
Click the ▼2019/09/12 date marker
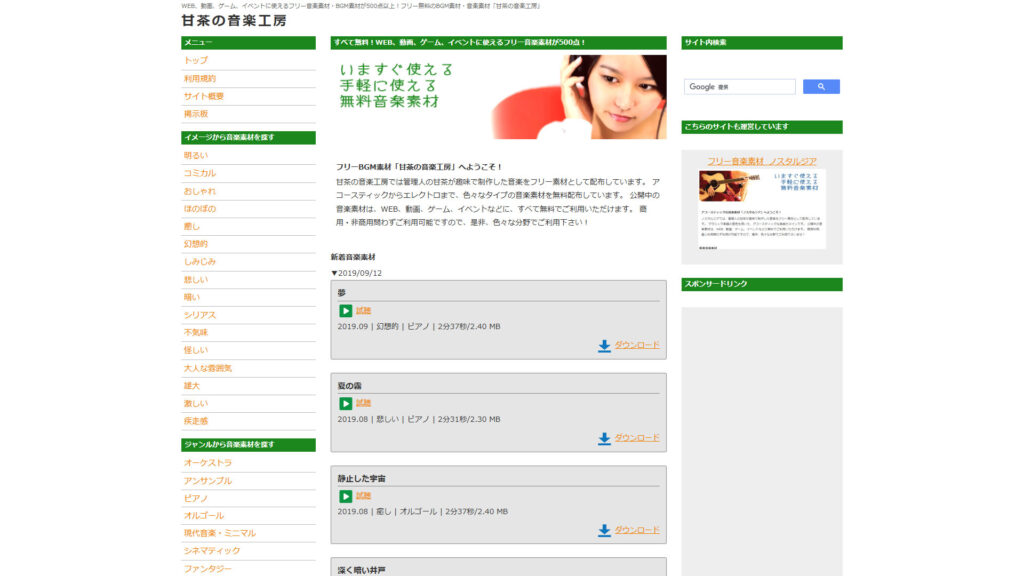[x=356, y=273]
